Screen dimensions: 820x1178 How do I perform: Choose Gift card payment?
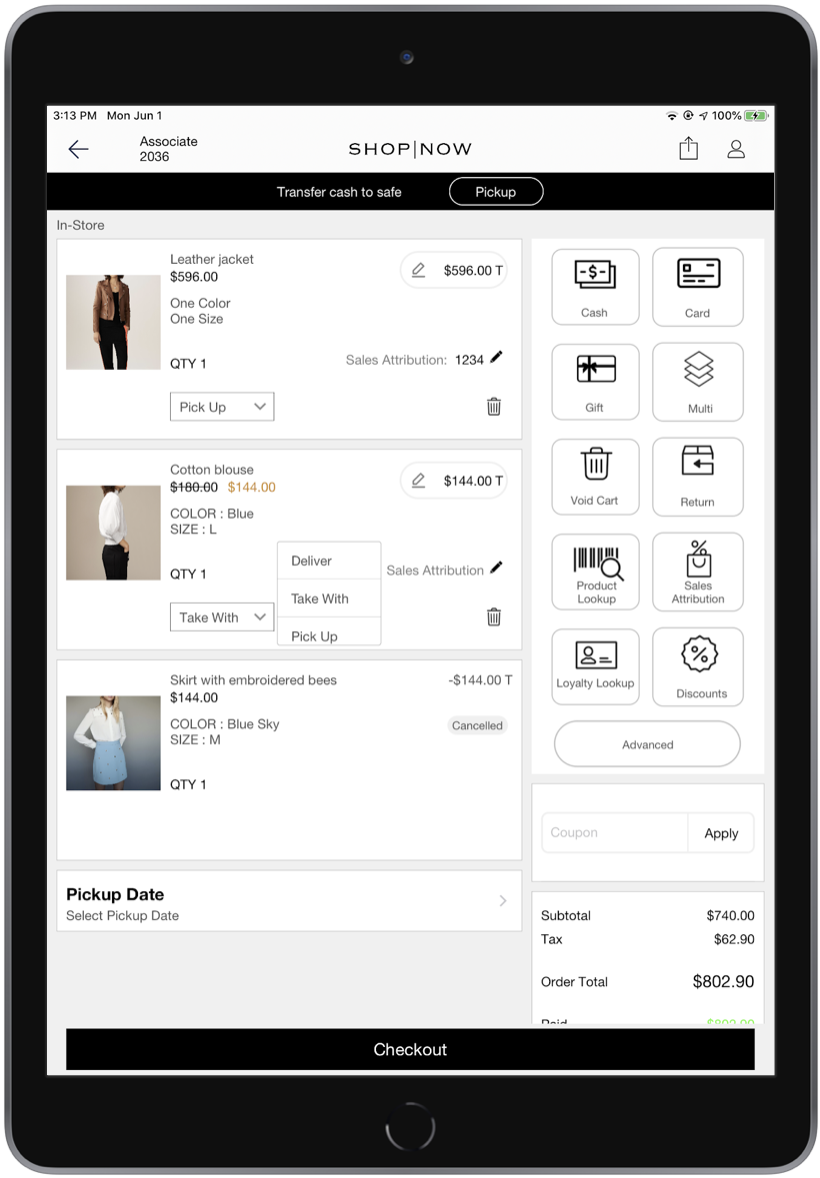[595, 382]
